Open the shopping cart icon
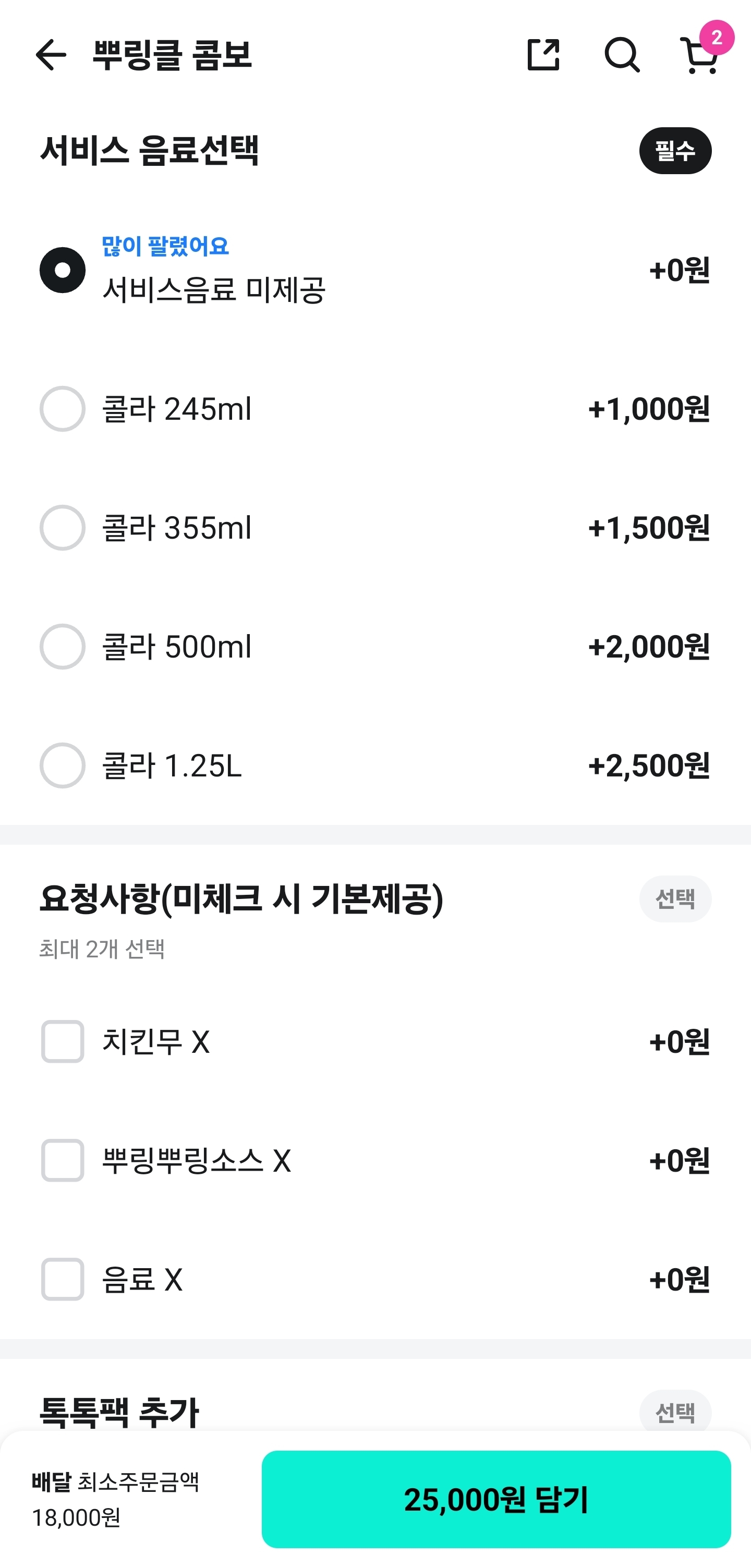Image resolution: width=751 pixels, height=1568 pixels. tap(701, 55)
